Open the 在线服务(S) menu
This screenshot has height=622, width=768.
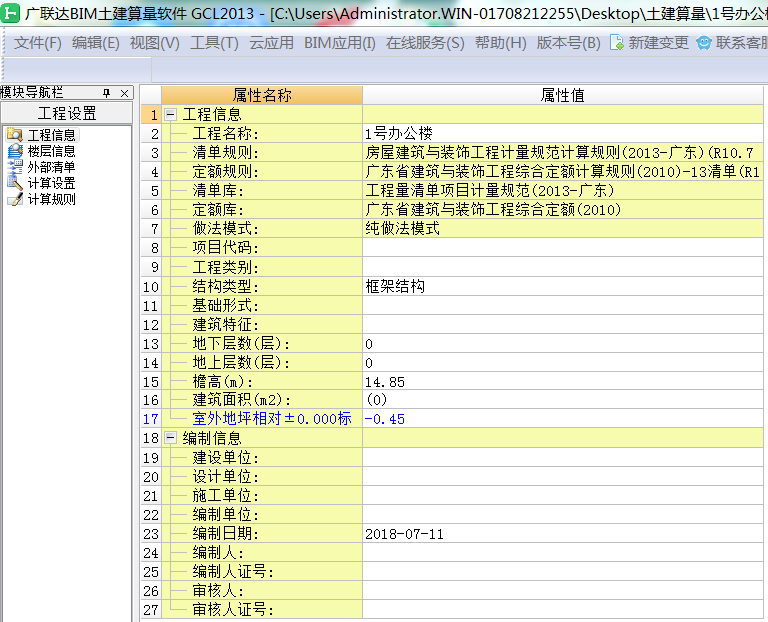425,43
